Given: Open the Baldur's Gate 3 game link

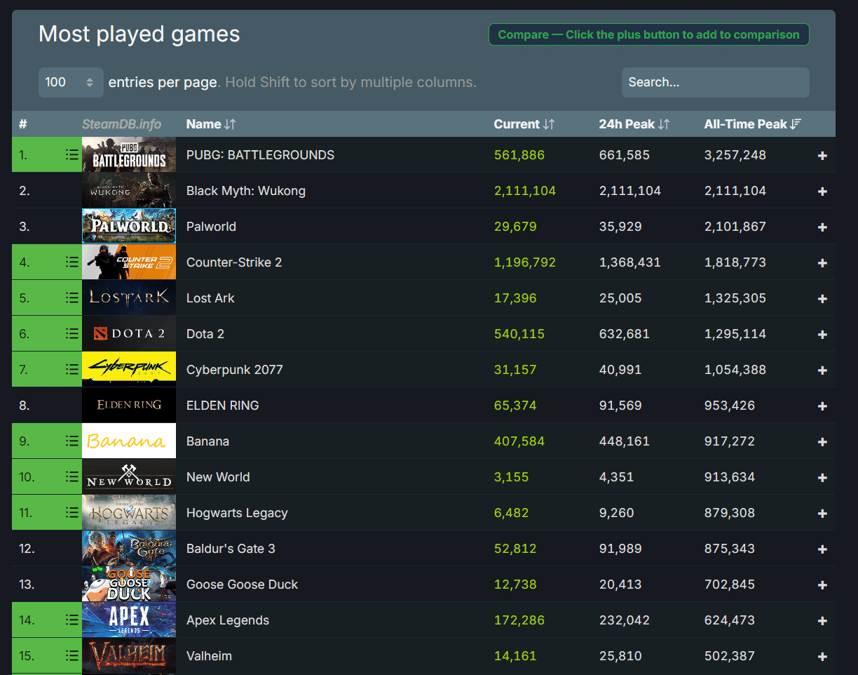Looking at the screenshot, I should 230,549.
